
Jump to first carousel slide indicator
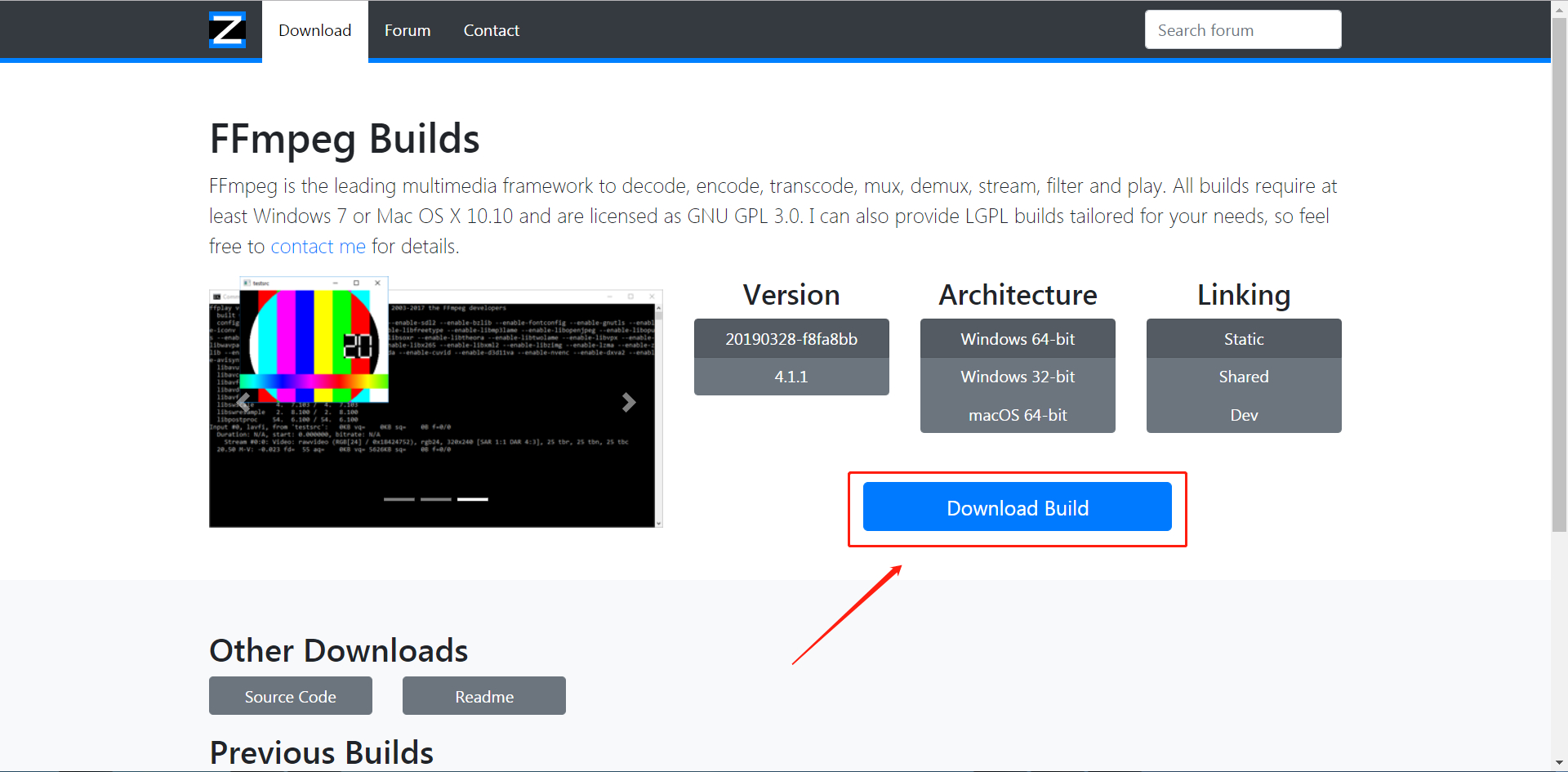pyautogui.click(x=399, y=498)
